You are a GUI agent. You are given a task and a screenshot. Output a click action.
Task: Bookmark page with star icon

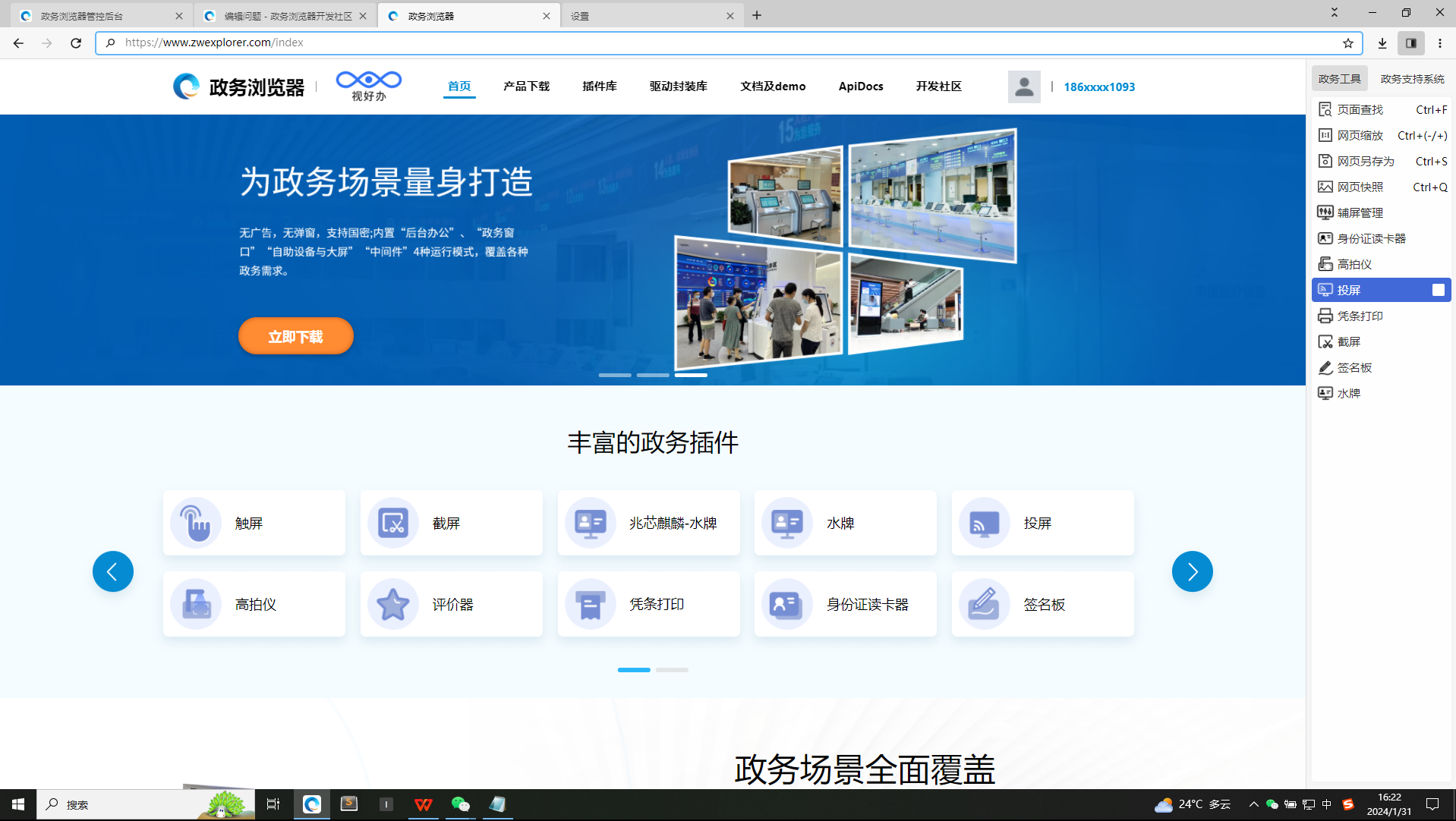pos(1348,43)
